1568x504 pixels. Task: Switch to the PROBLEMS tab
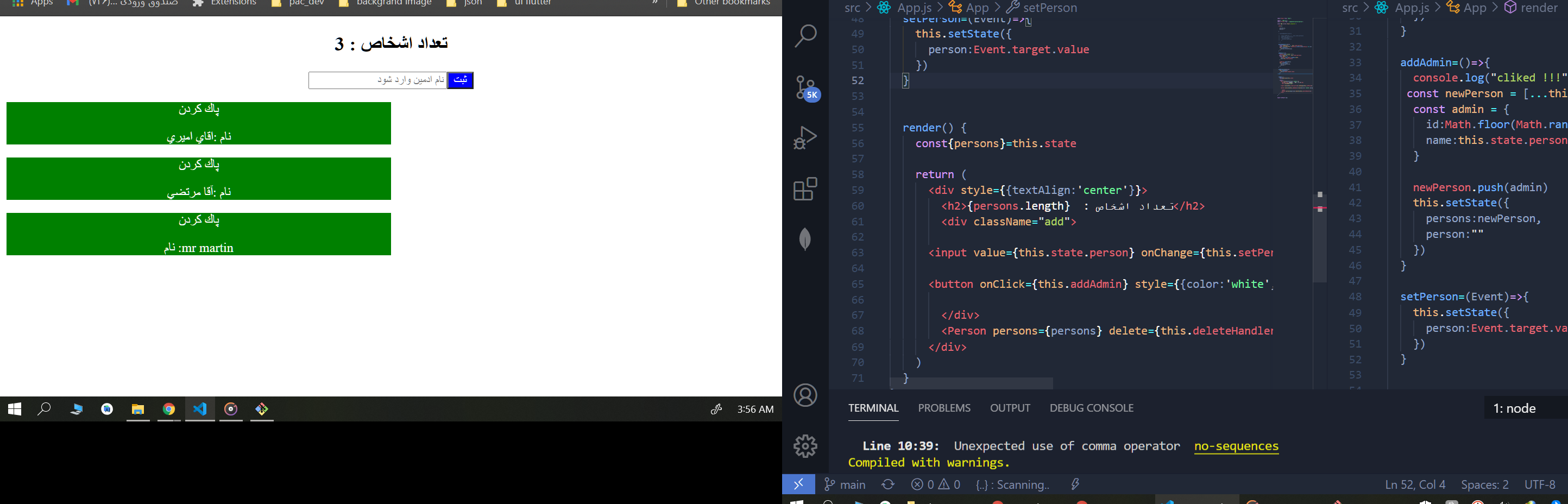pos(944,408)
